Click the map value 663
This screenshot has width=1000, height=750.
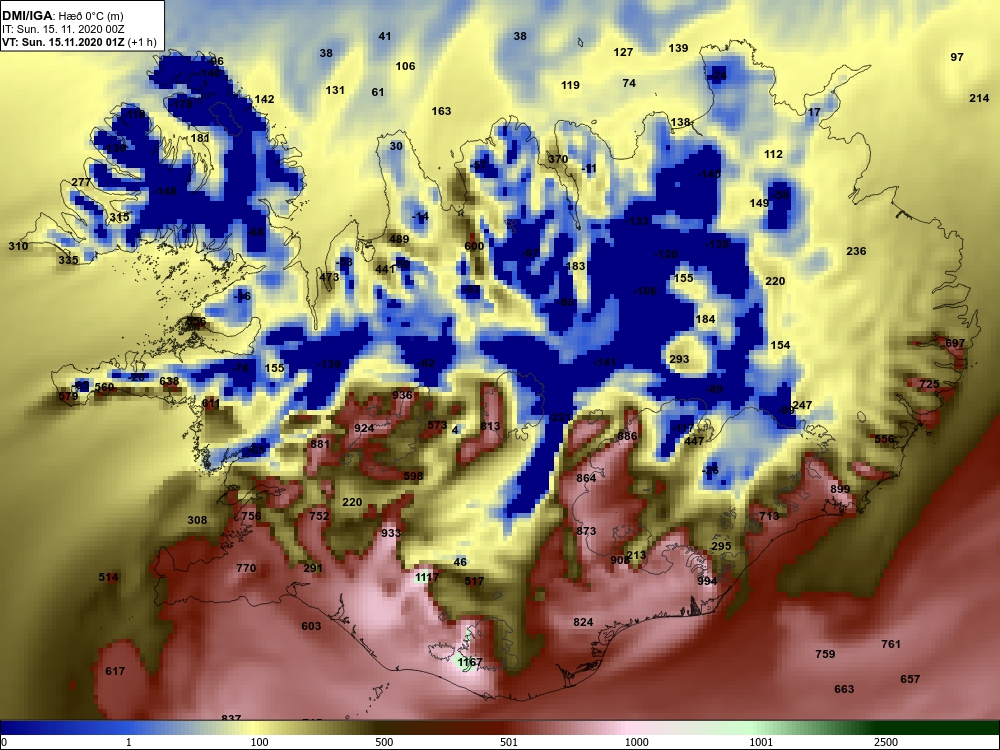click(x=844, y=689)
